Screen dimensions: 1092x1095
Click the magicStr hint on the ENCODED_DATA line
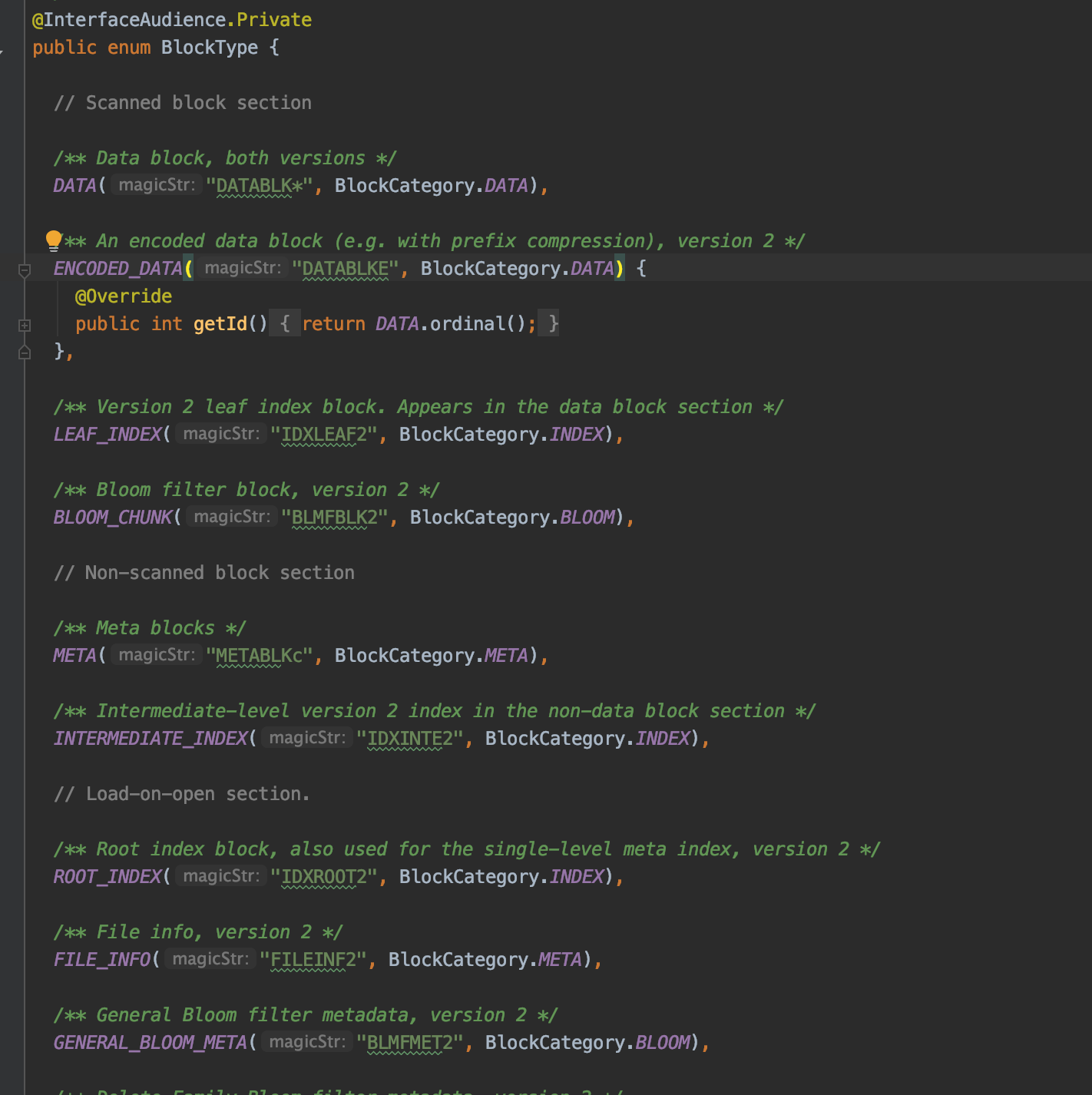coord(243,268)
